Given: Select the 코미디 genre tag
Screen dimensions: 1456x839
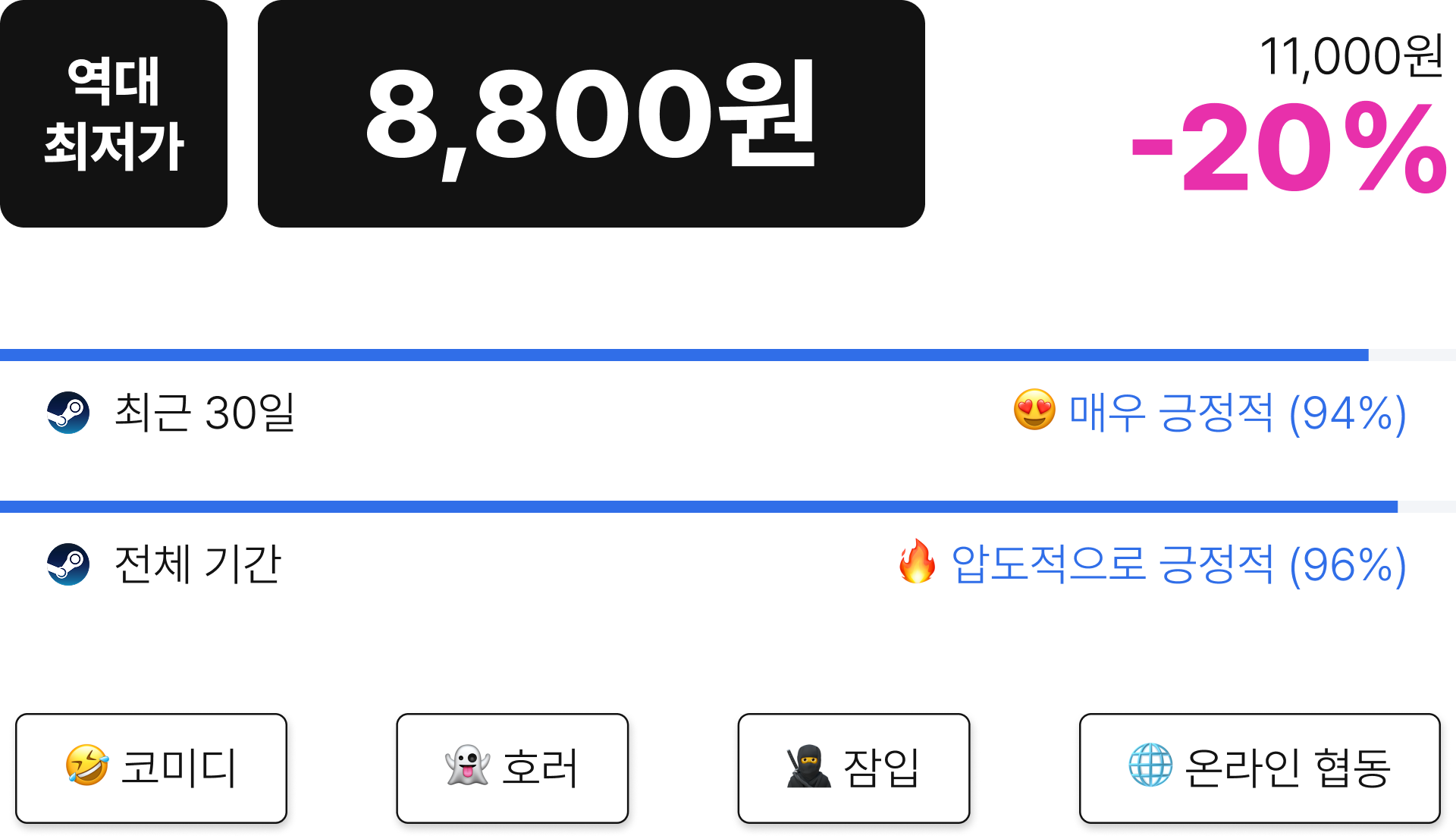Looking at the screenshot, I should click(x=151, y=768).
